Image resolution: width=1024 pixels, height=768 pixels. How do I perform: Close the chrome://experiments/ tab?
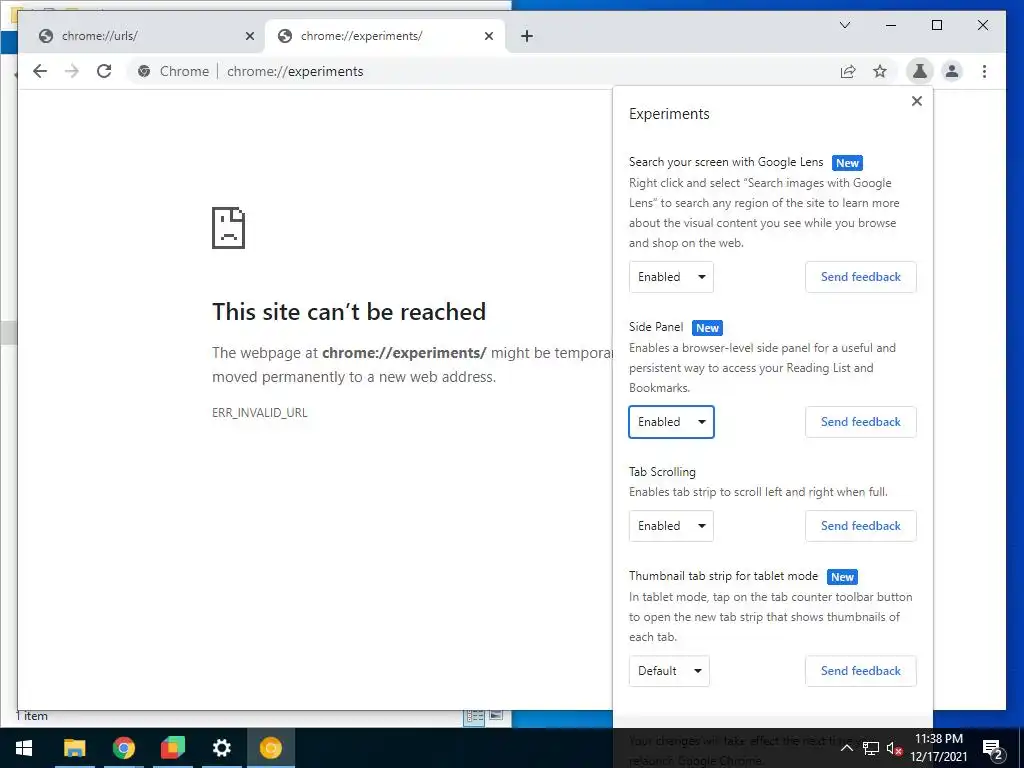[488, 36]
